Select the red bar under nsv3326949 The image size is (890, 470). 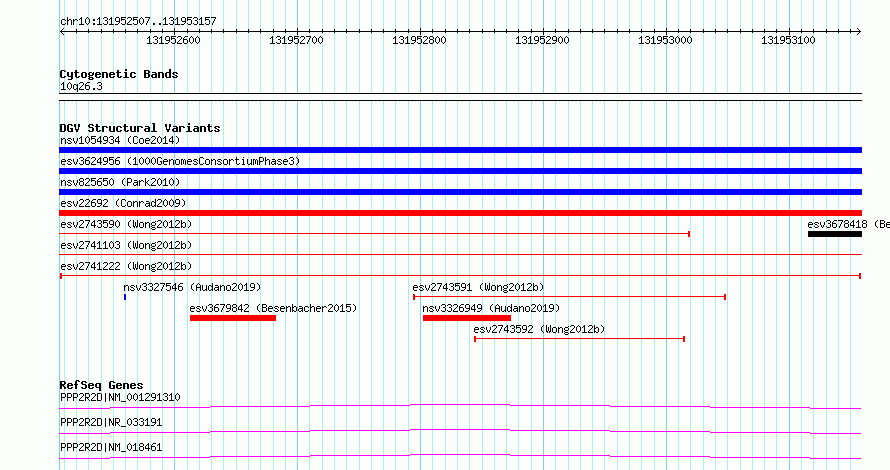(467, 318)
